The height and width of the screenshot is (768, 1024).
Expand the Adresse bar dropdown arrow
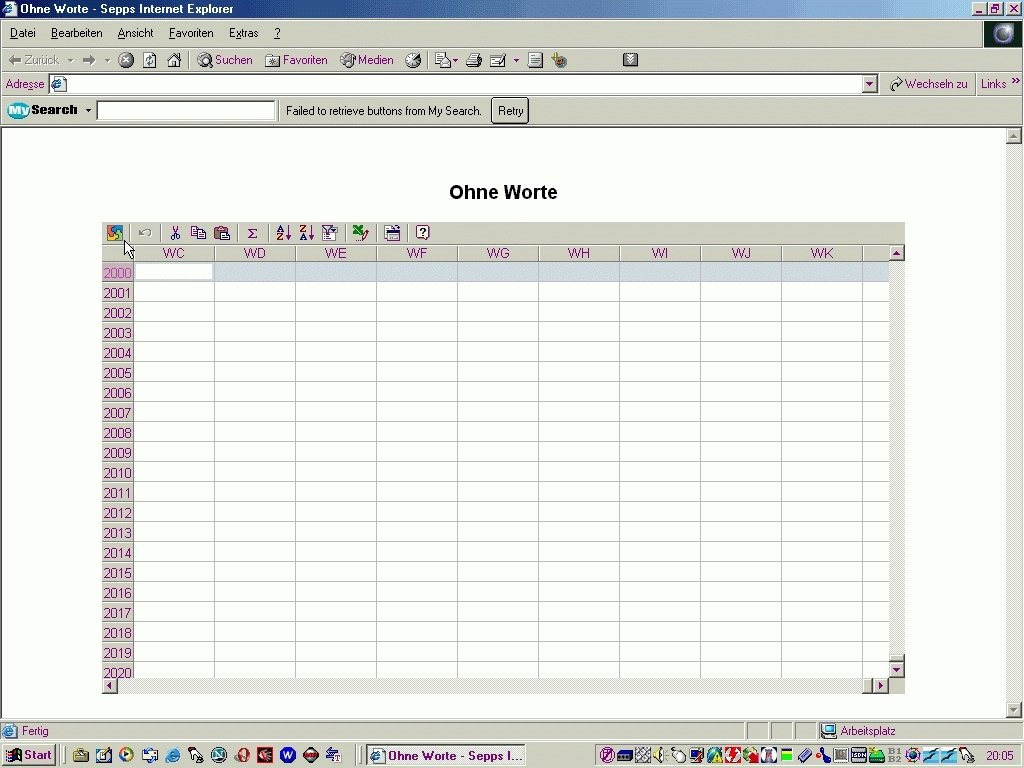tap(870, 85)
